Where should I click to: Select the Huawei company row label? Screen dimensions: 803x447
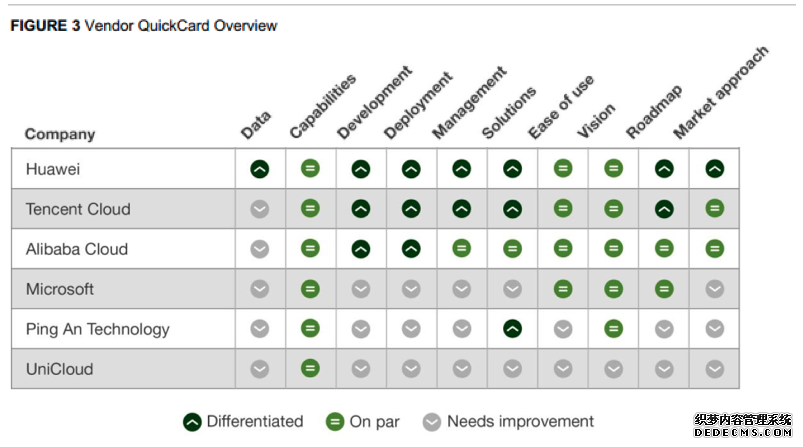click(53, 169)
